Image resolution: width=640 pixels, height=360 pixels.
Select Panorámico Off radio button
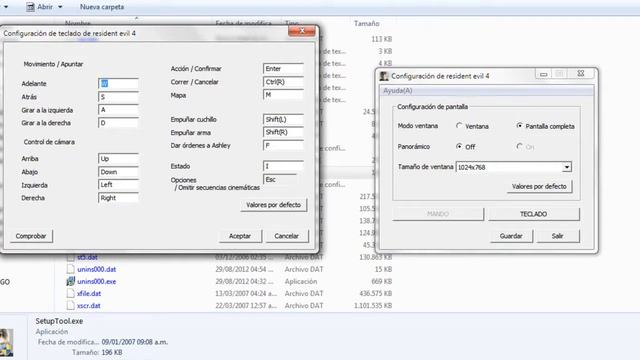click(x=459, y=146)
